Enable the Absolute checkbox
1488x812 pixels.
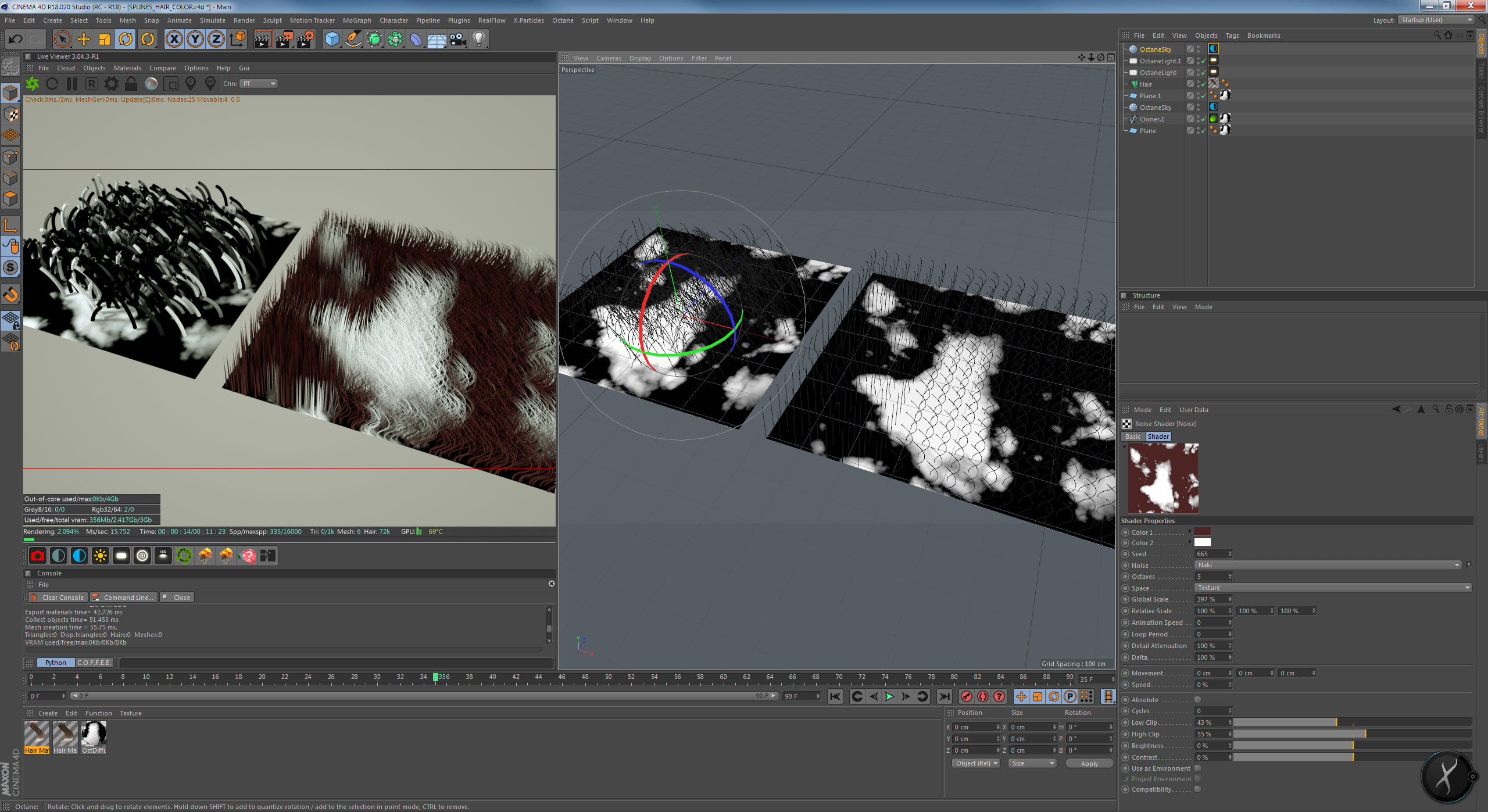click(x=1197, y=700)
